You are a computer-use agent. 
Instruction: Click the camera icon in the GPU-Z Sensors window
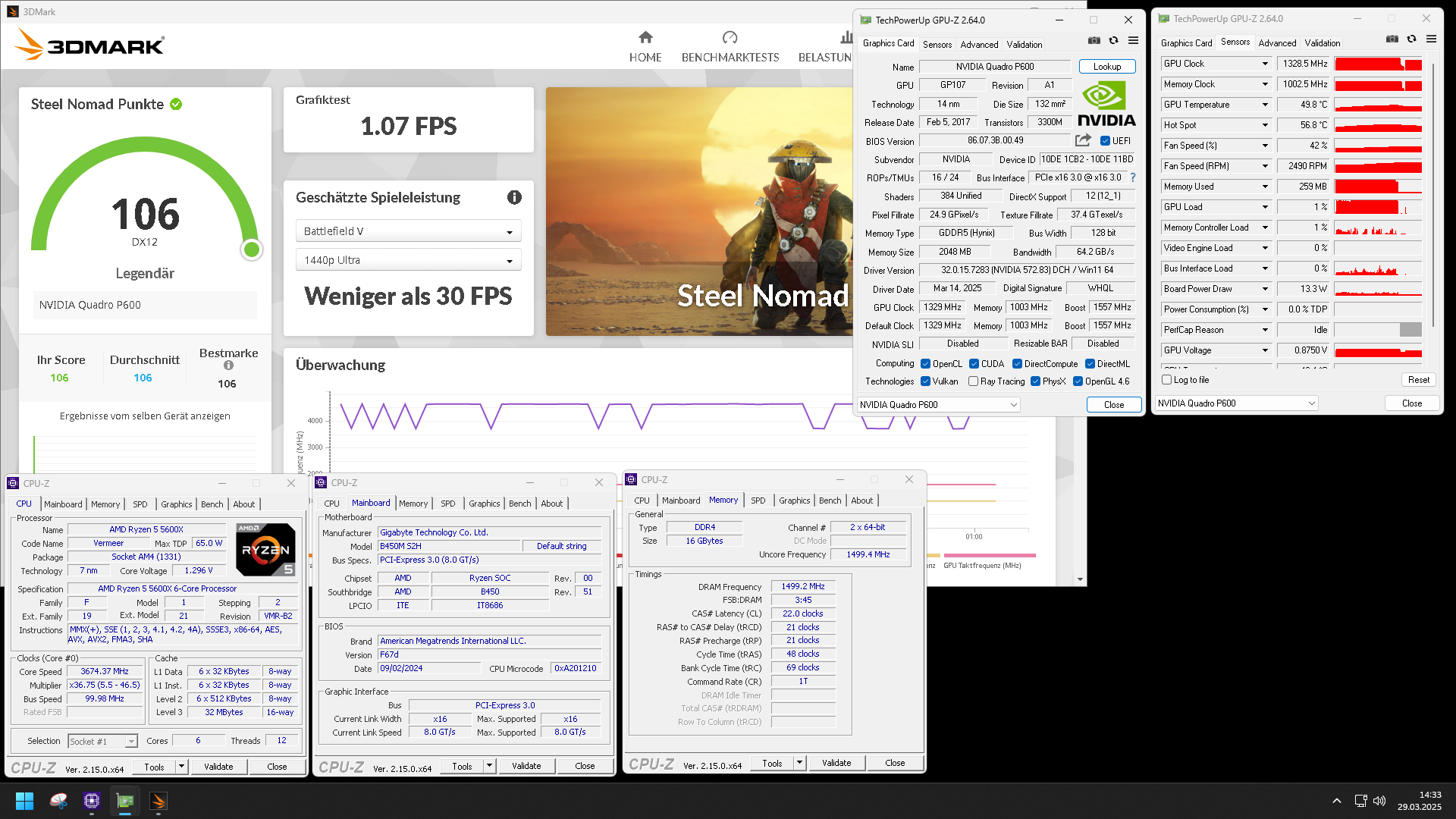click(x=1392, y=39)
